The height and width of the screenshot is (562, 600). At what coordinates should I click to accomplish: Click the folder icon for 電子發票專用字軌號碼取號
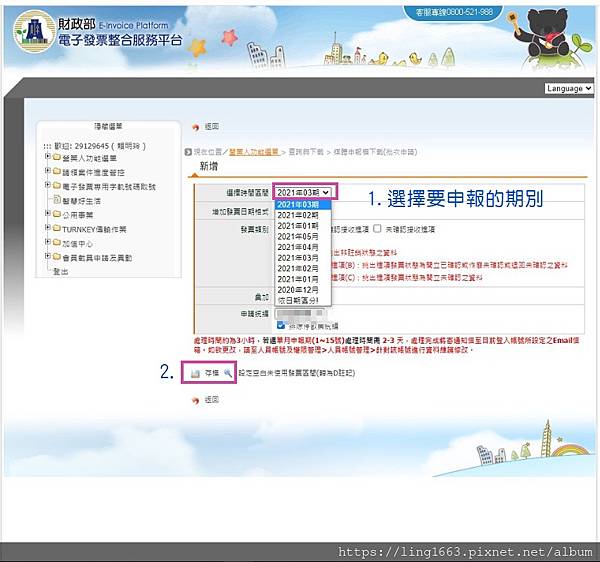57,186
